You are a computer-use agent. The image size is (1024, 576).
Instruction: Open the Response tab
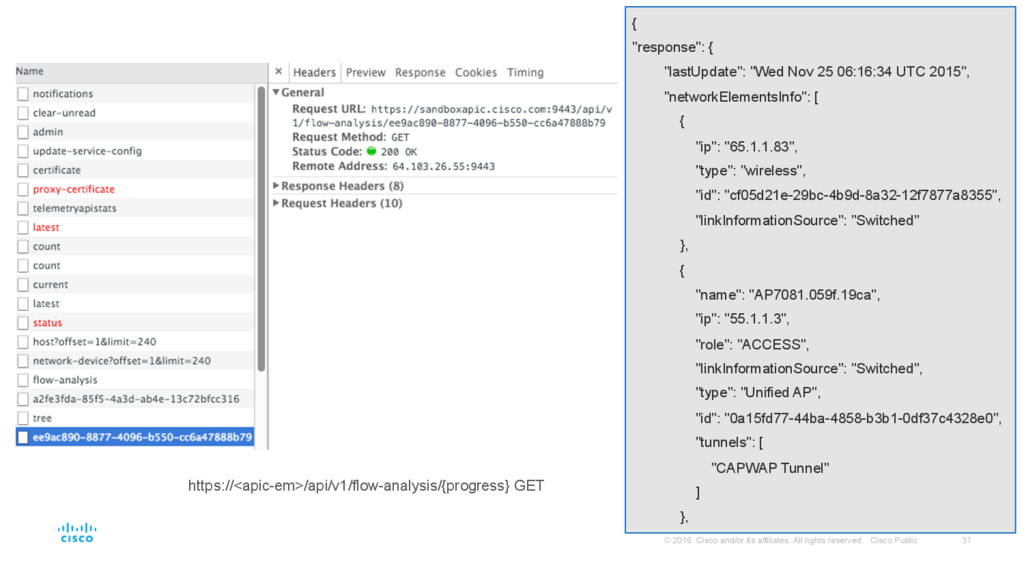420,72
